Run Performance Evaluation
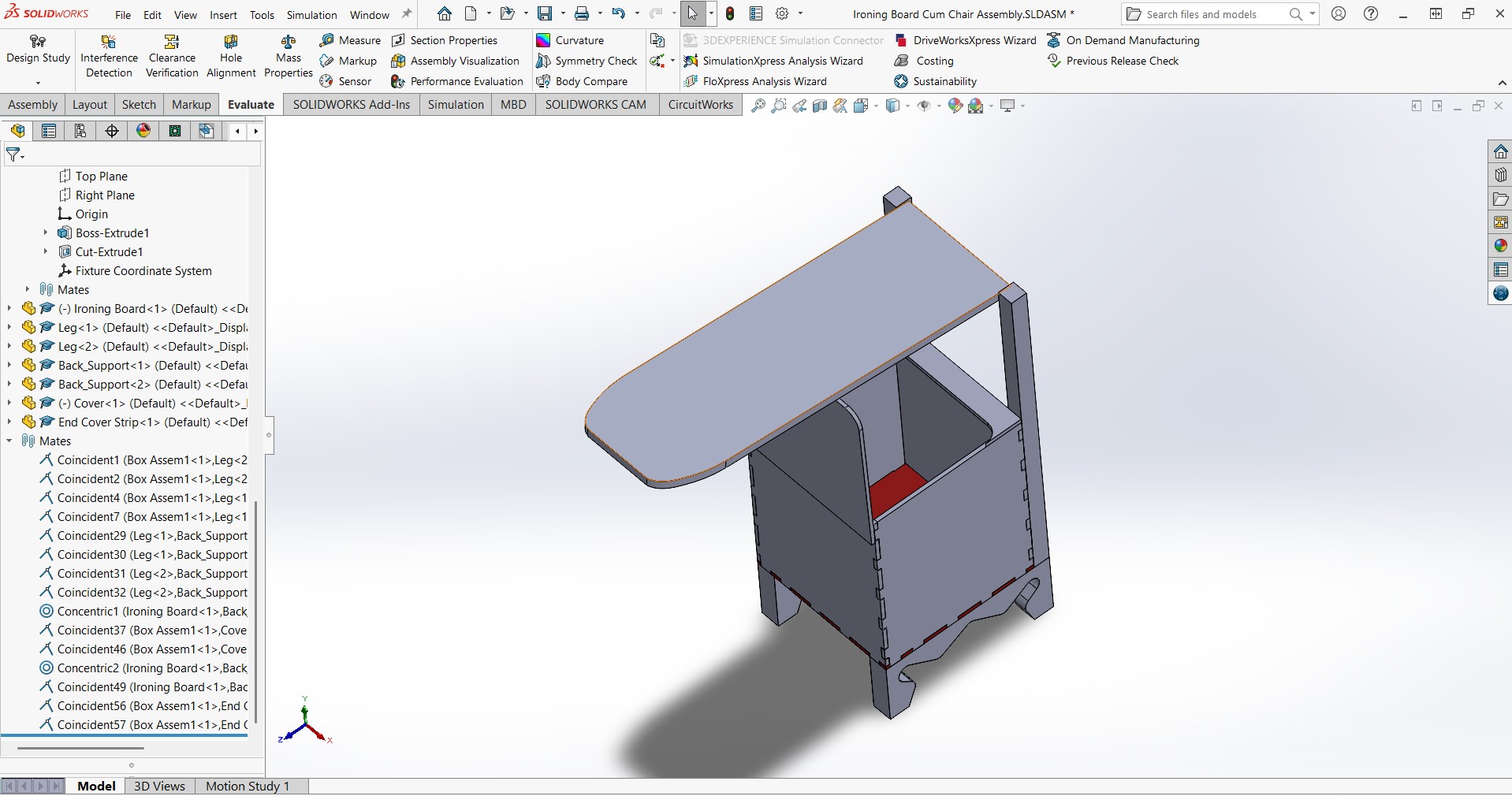 click(456, 81)
